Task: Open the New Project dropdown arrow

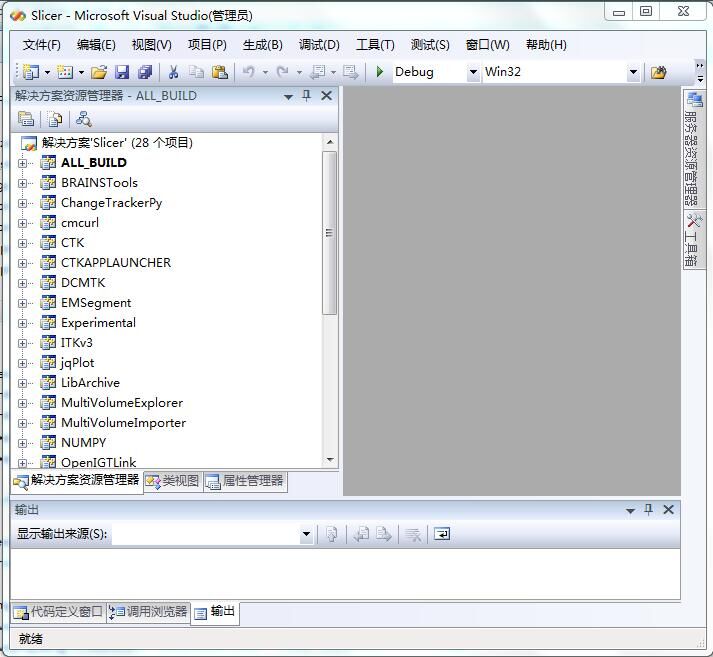Action: 47,72
